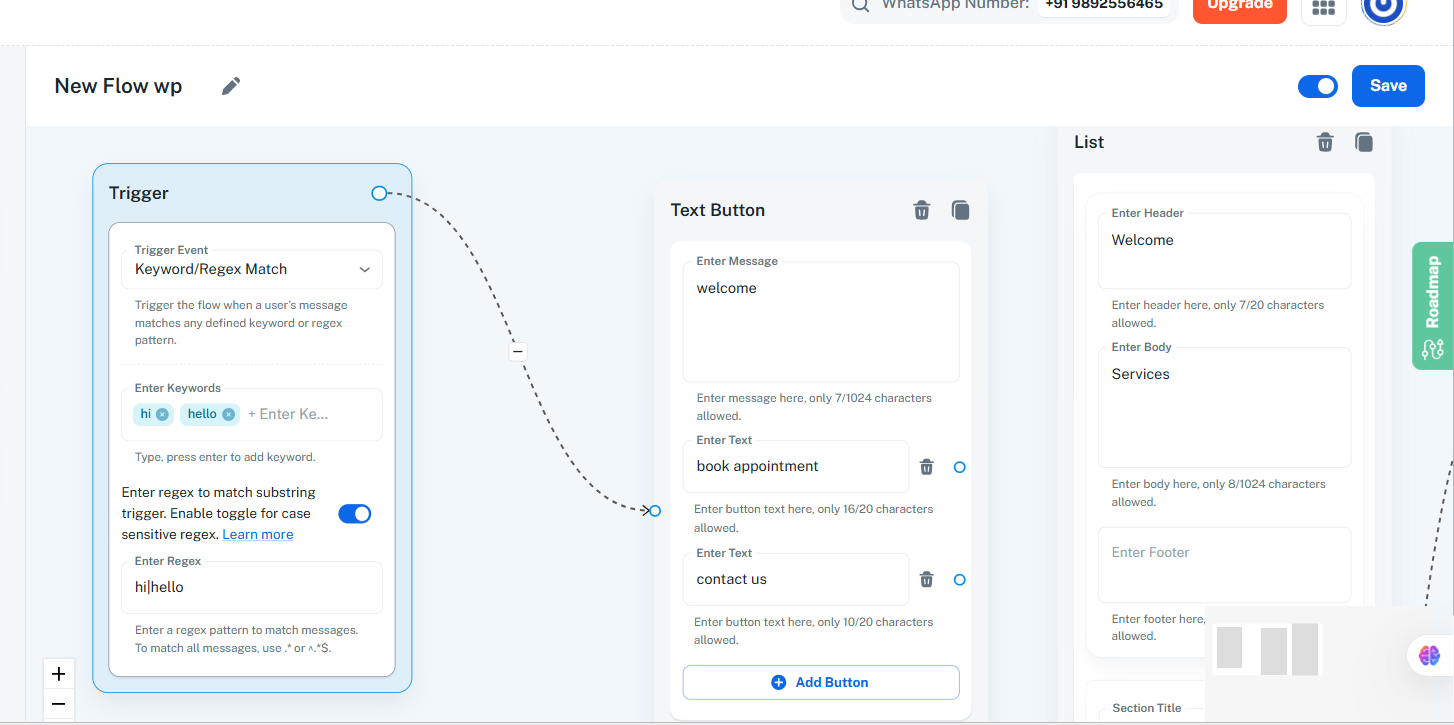Disable case sensitive regex toggle
1454x725 pixels.
[354, 514]
